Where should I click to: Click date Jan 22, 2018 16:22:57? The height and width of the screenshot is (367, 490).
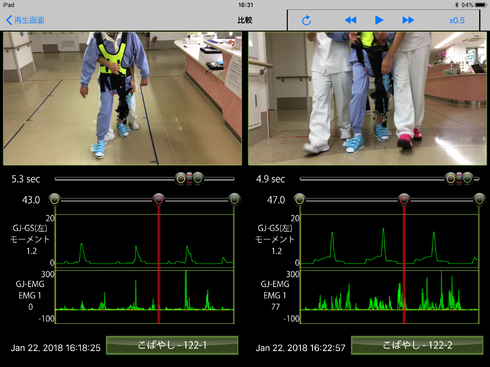300,348
